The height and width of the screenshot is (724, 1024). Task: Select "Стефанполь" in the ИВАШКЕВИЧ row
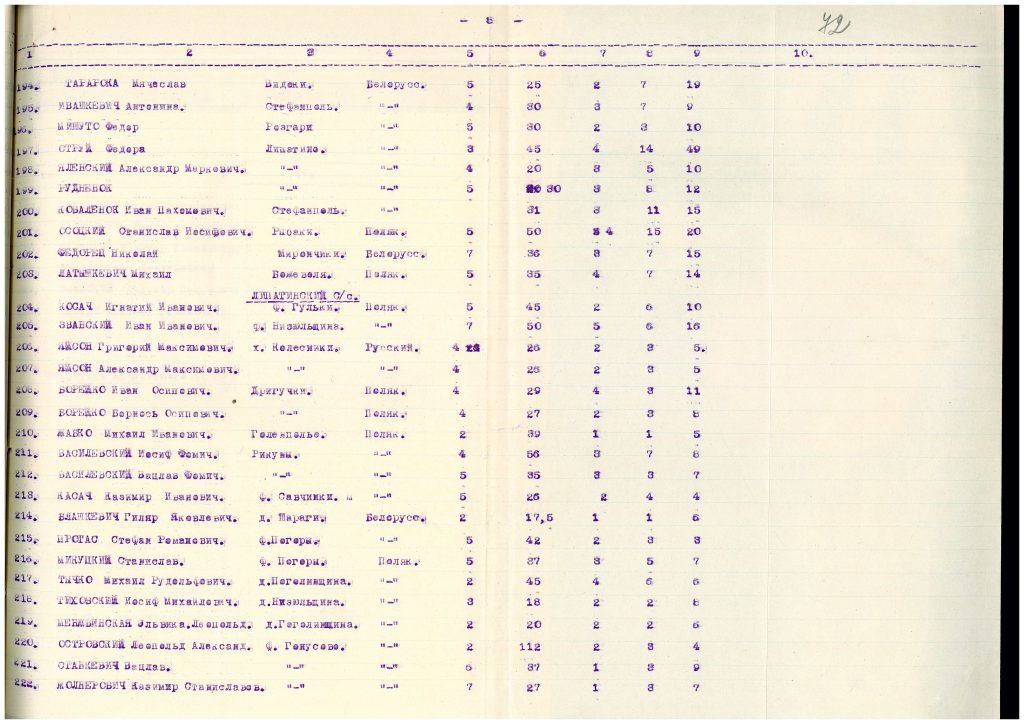coord(302,106)
